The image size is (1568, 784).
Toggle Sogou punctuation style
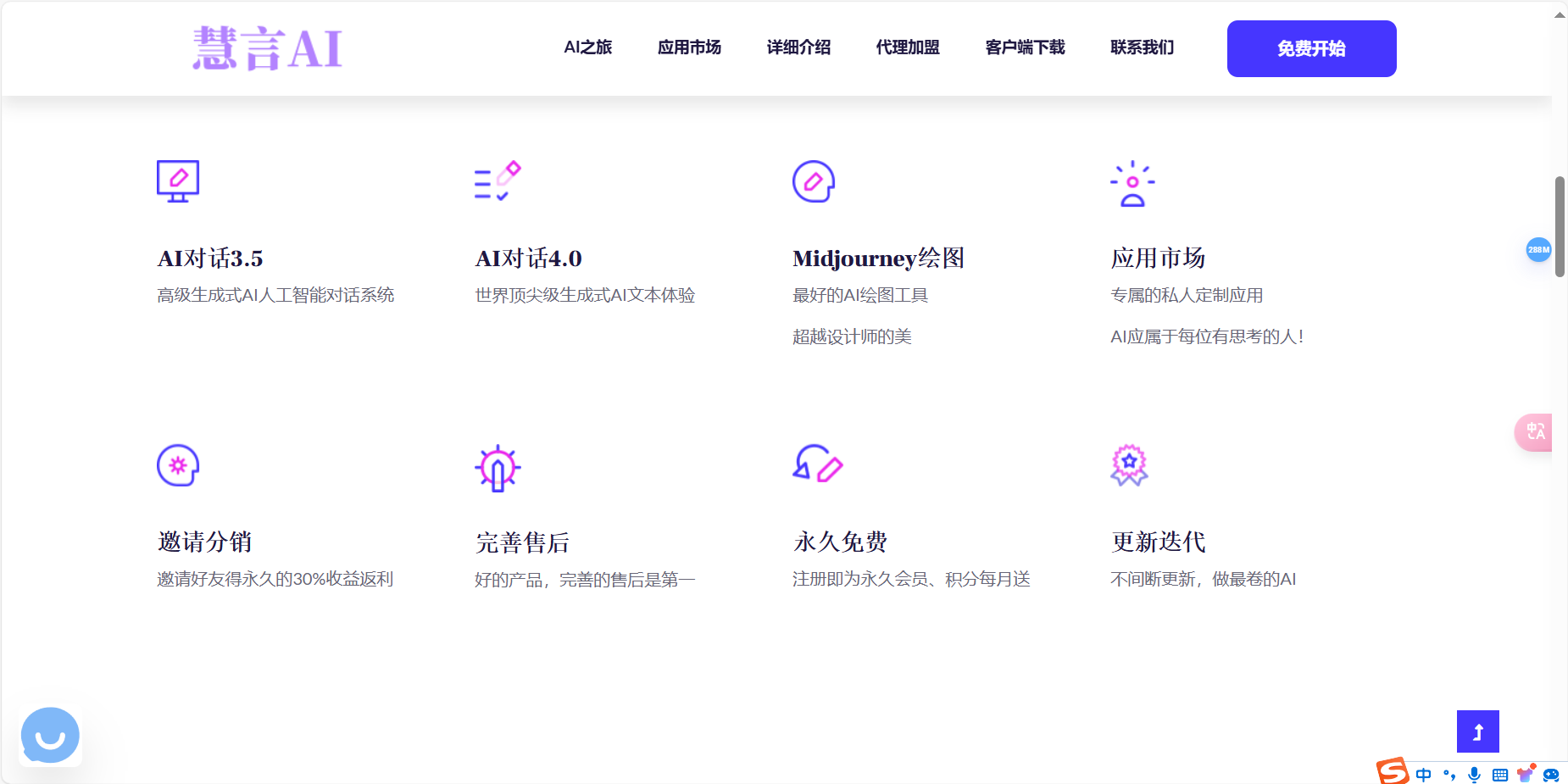1450,774
